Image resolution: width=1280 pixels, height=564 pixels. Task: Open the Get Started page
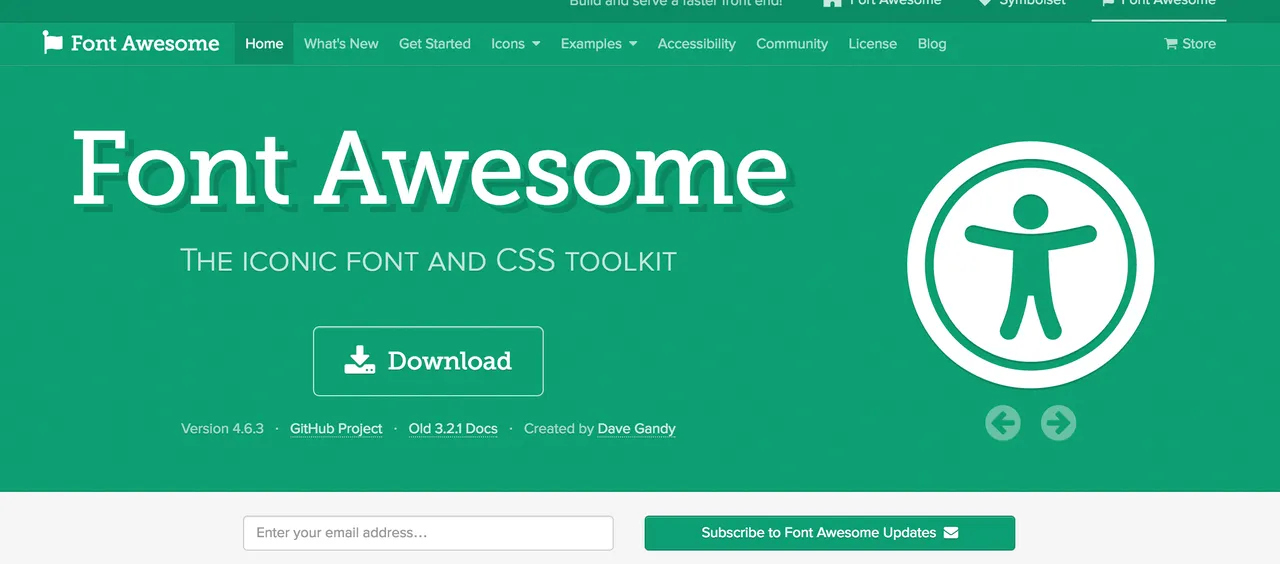pos(435,44)
